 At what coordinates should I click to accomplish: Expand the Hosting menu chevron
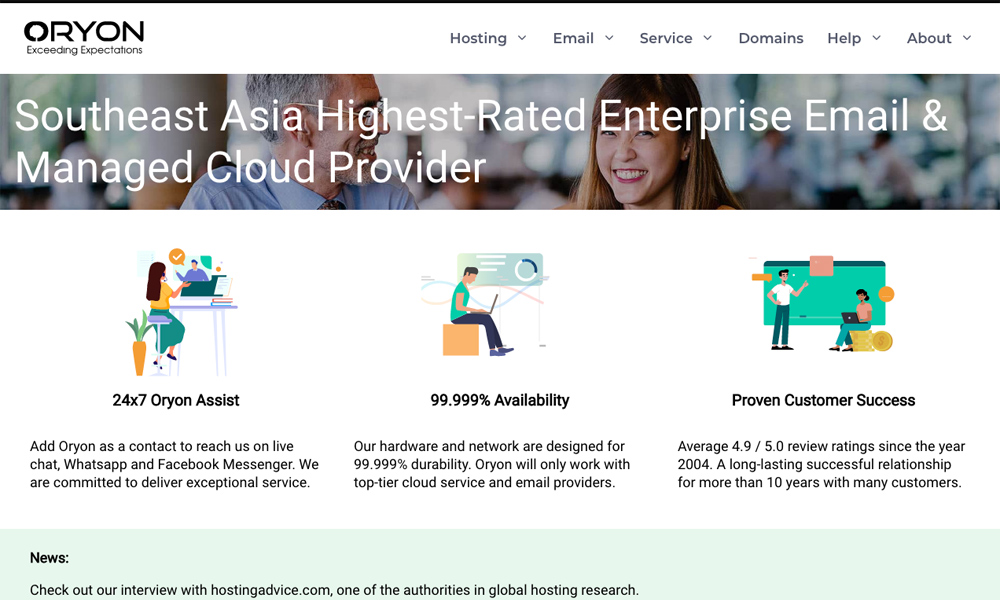point(521,38)
